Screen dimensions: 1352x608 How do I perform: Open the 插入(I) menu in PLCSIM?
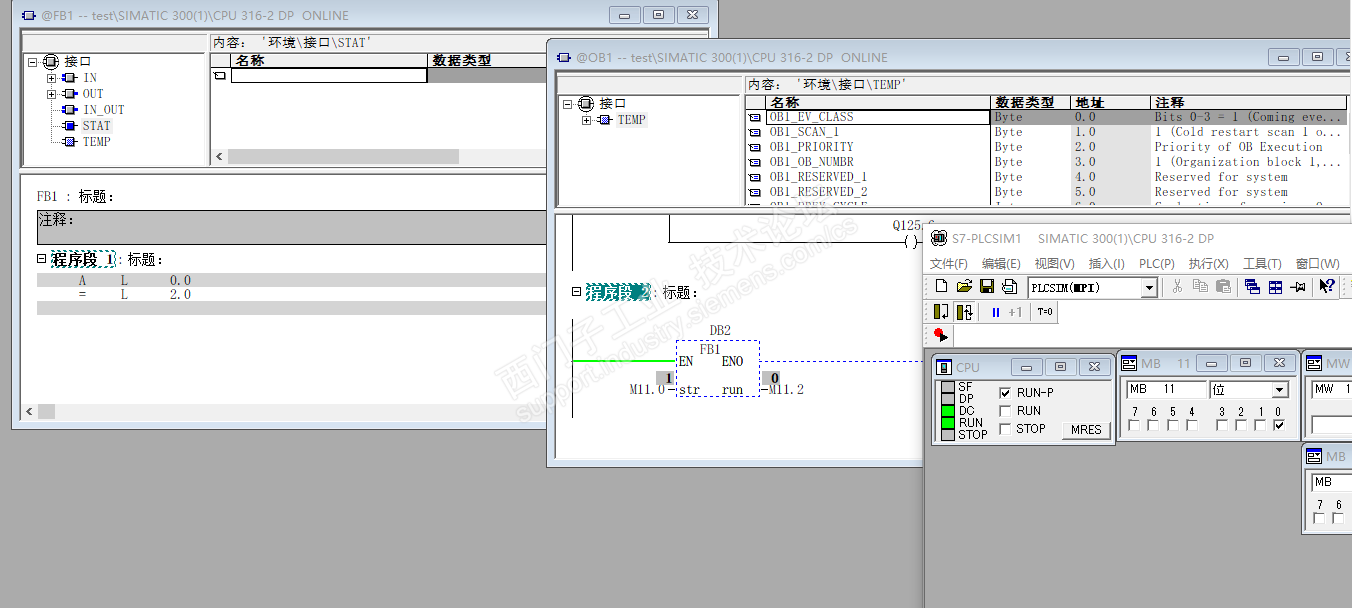1106,264
